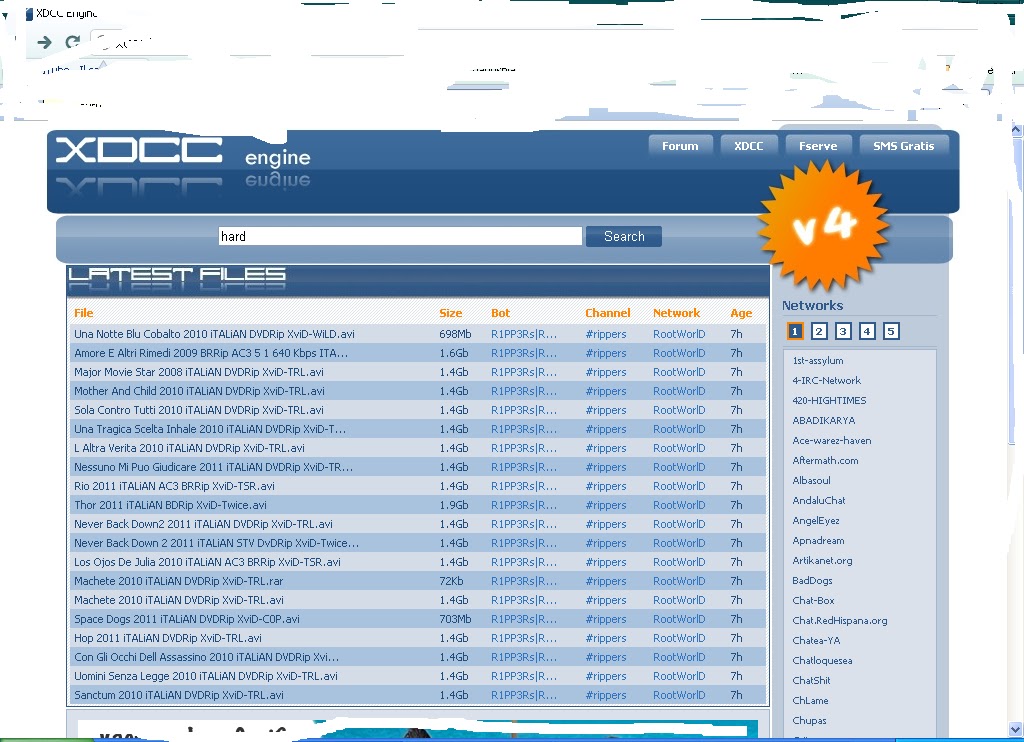Screen dimensions: 1024x742
Task: Click the R1PP3Rs bot in Thor row
Action: (524, 505)
